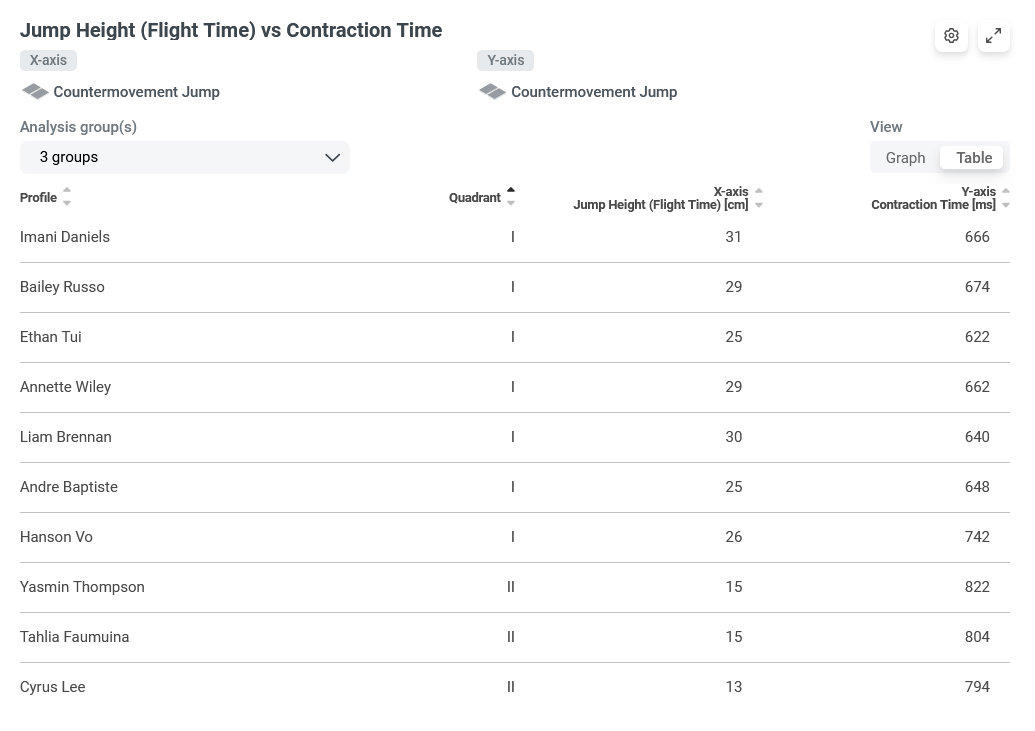Open chart settings gear icon
The image size is (1035, 731).
951,36
